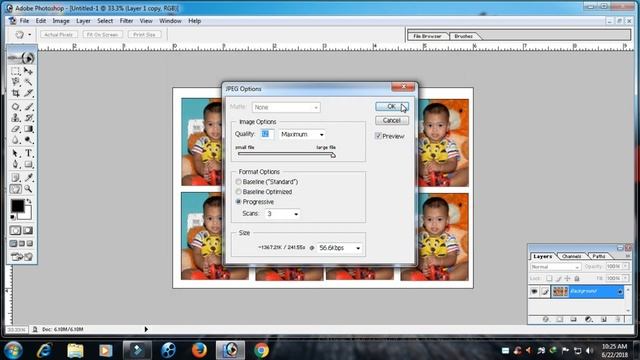
Task: Open layer Fill slider arrow
Action: [625, 278]
